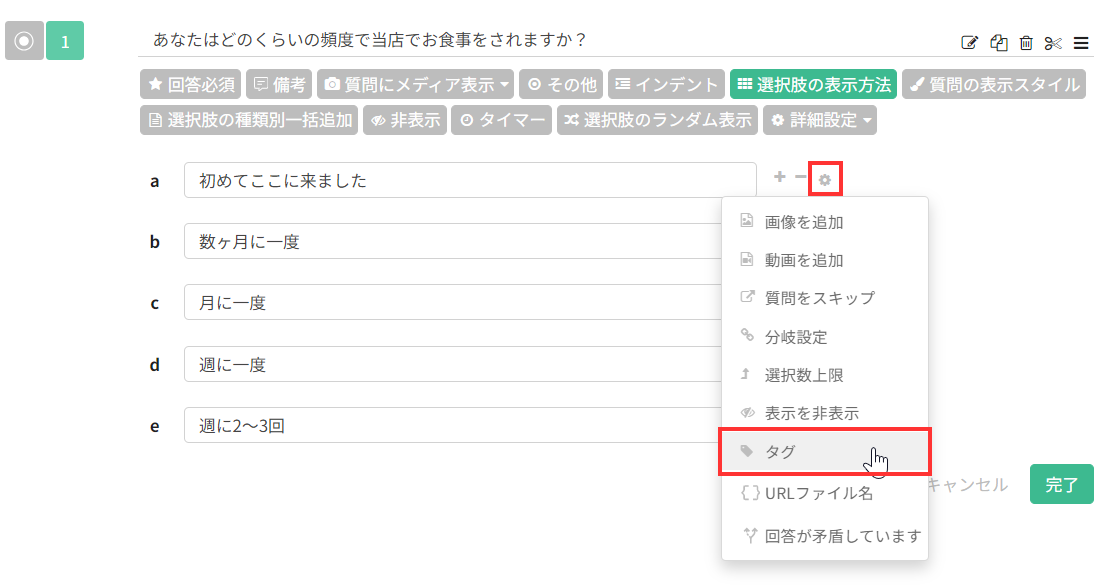The height and width of the screenshot is (586, 1114).
Task: Toggle the タイマー timer button
Action: tap(502, 120)
